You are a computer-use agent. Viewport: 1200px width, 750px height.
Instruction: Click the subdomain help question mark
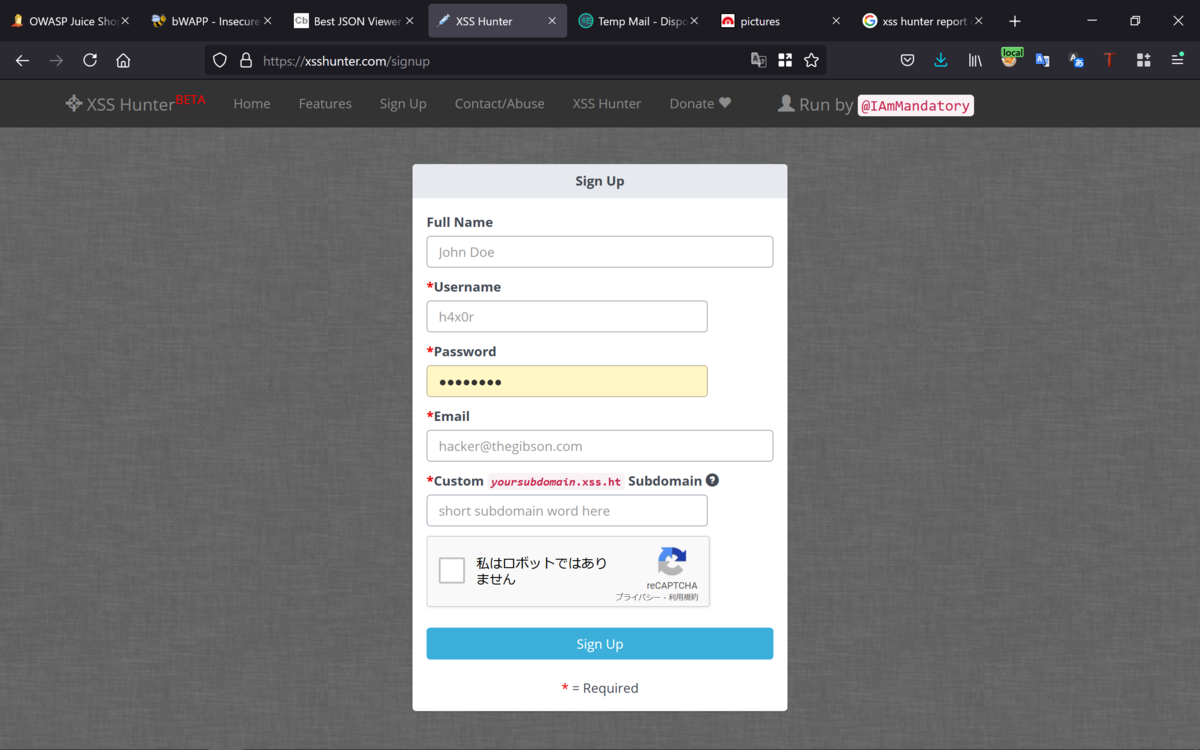click(x=712, y=480)
